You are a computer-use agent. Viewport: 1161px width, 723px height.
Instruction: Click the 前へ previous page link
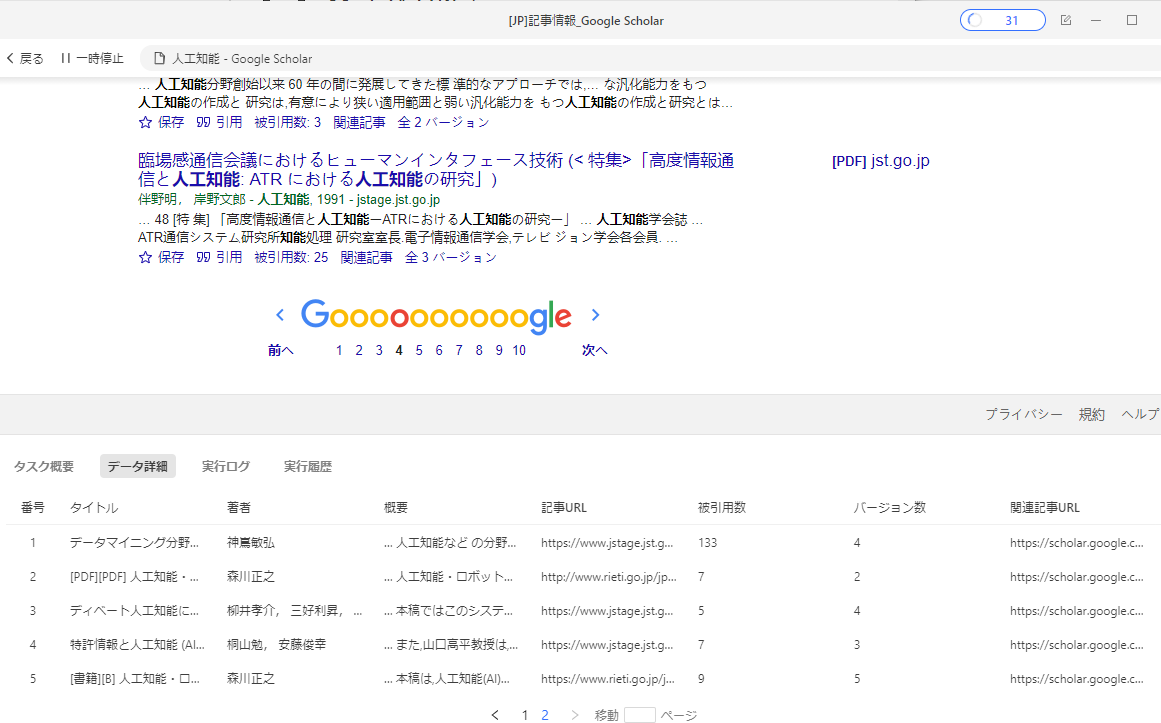[x=281, y=350]
